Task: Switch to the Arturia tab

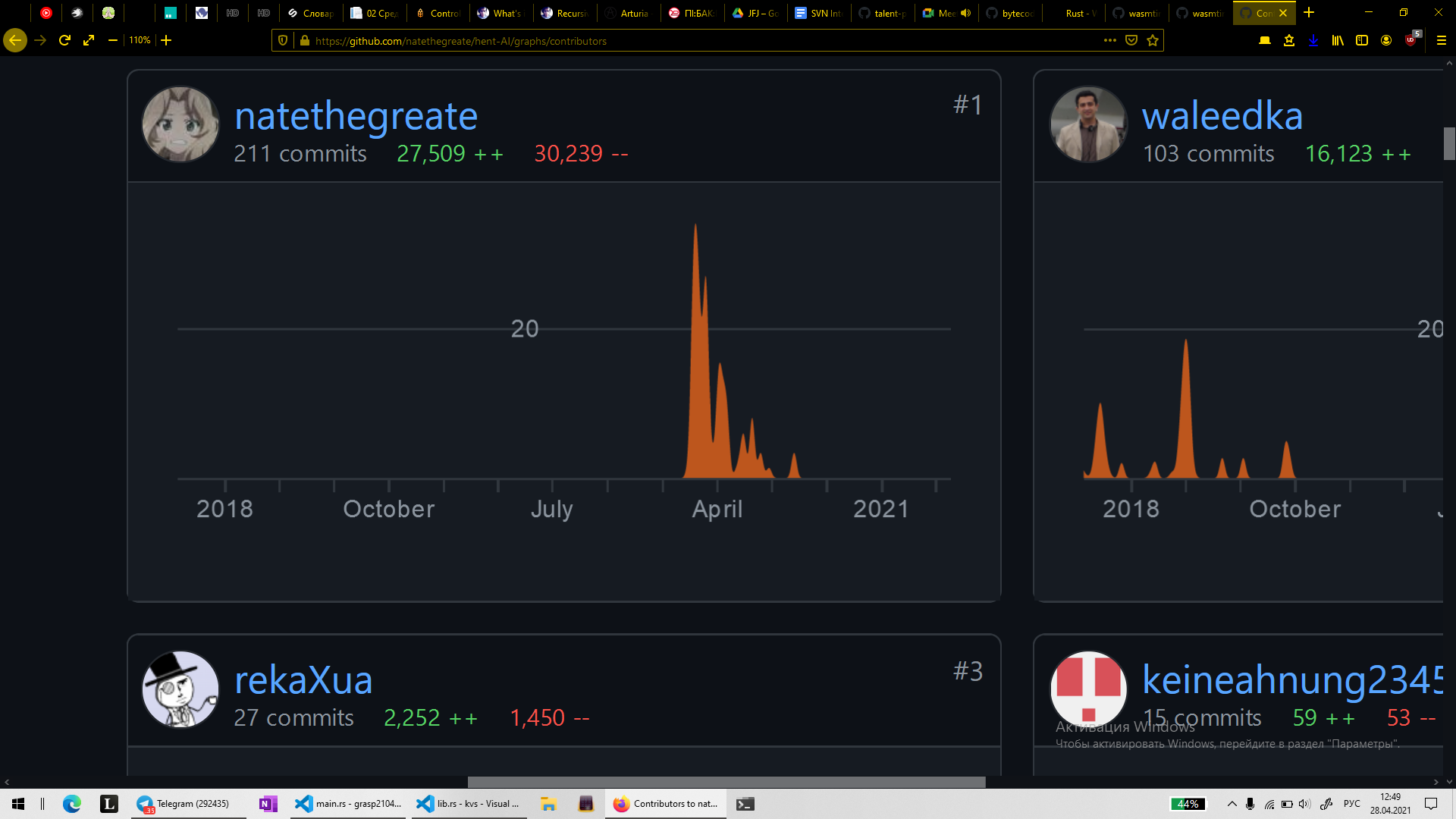Action: pos(628,13)
